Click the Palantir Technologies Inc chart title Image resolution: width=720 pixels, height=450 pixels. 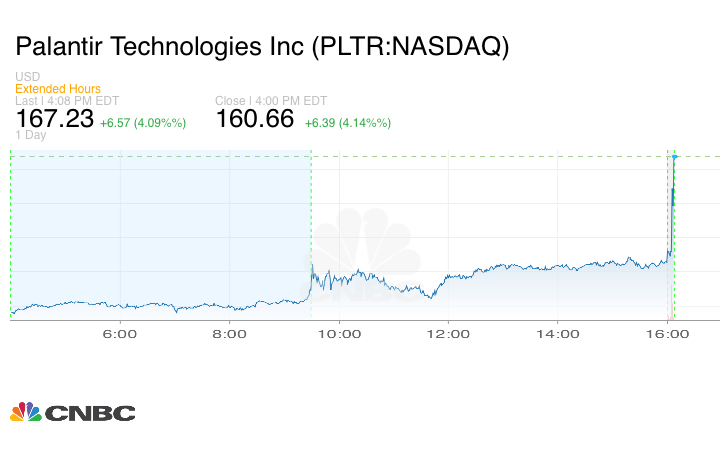coord(262,47)
